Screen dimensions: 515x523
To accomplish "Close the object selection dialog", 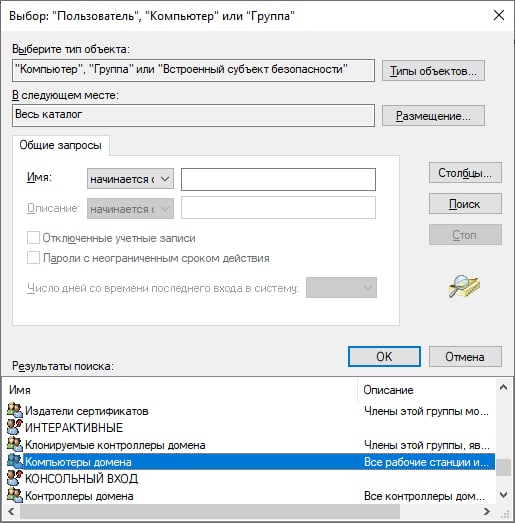I will click(499, 15).
